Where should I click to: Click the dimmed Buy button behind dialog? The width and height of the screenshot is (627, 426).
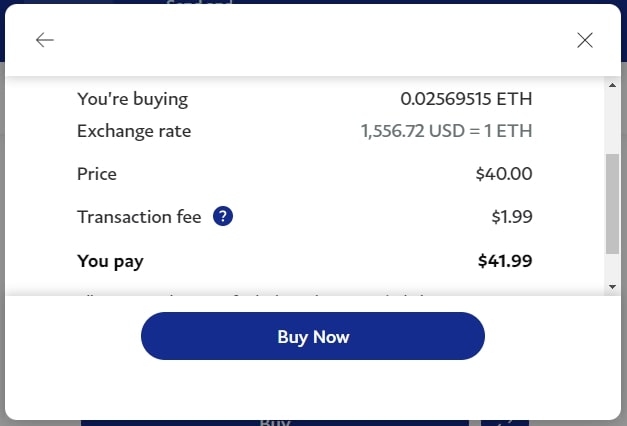(x=275, y=423)
